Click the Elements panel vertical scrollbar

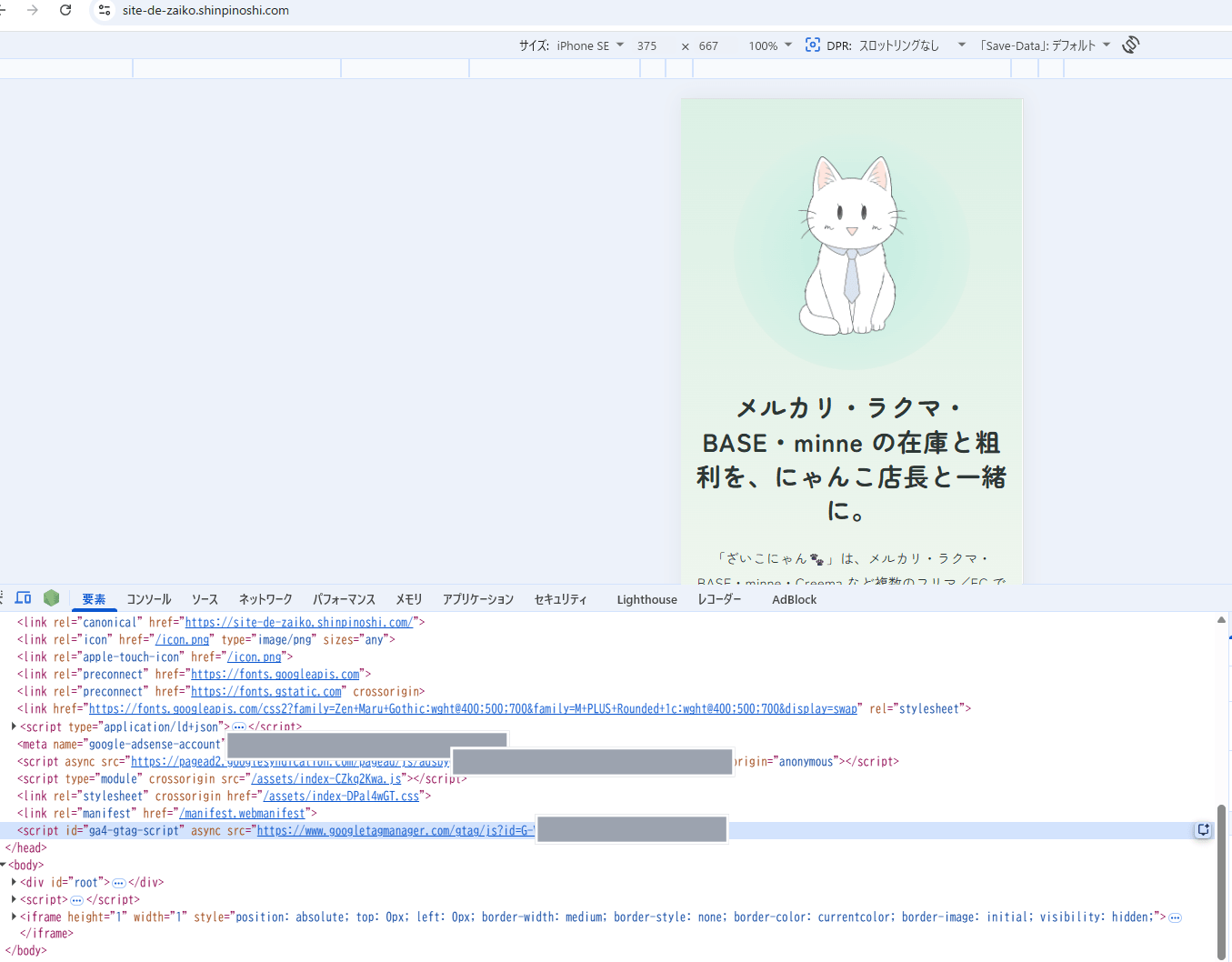pos(1222,880)
